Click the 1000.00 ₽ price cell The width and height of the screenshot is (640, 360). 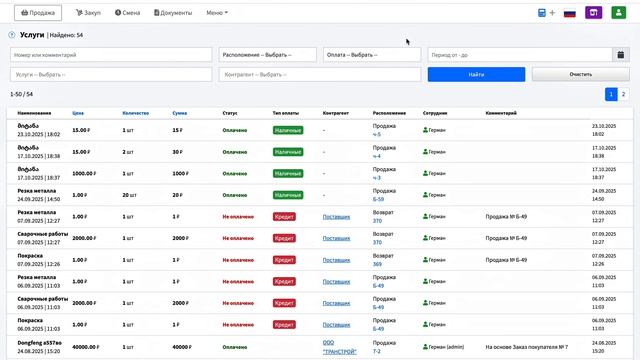84,173
